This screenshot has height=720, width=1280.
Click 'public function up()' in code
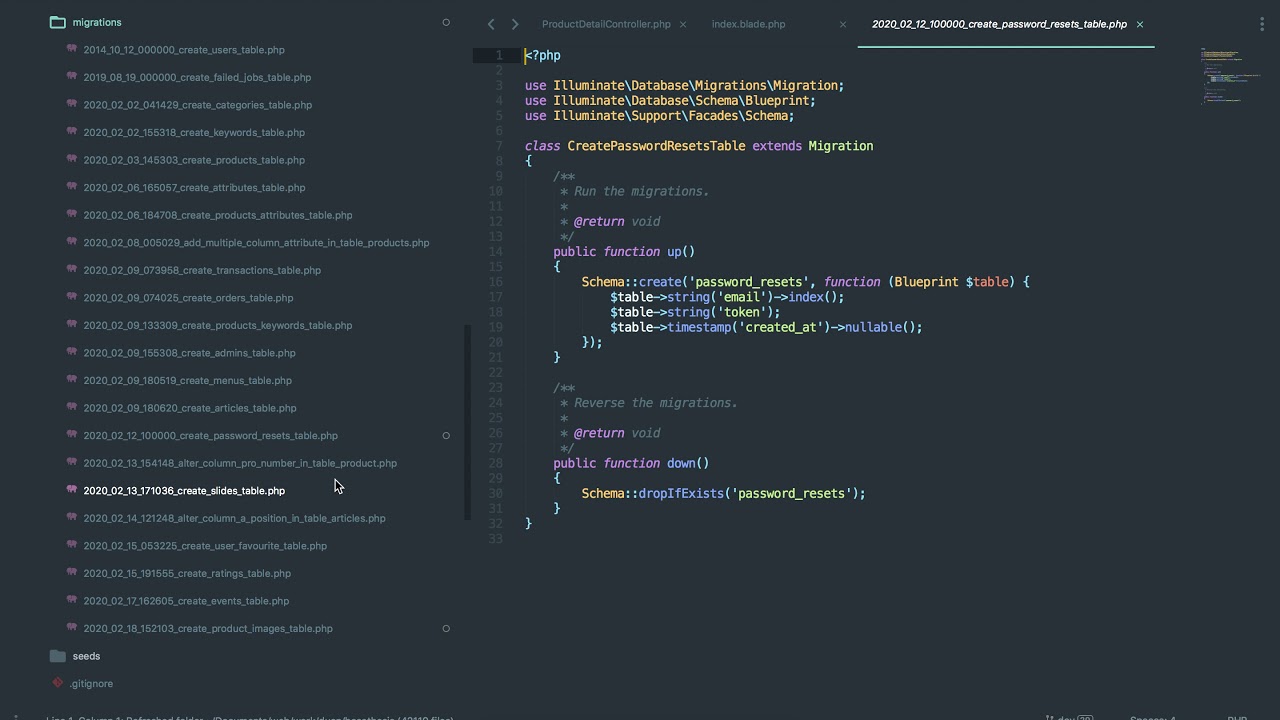pos(624,252)
